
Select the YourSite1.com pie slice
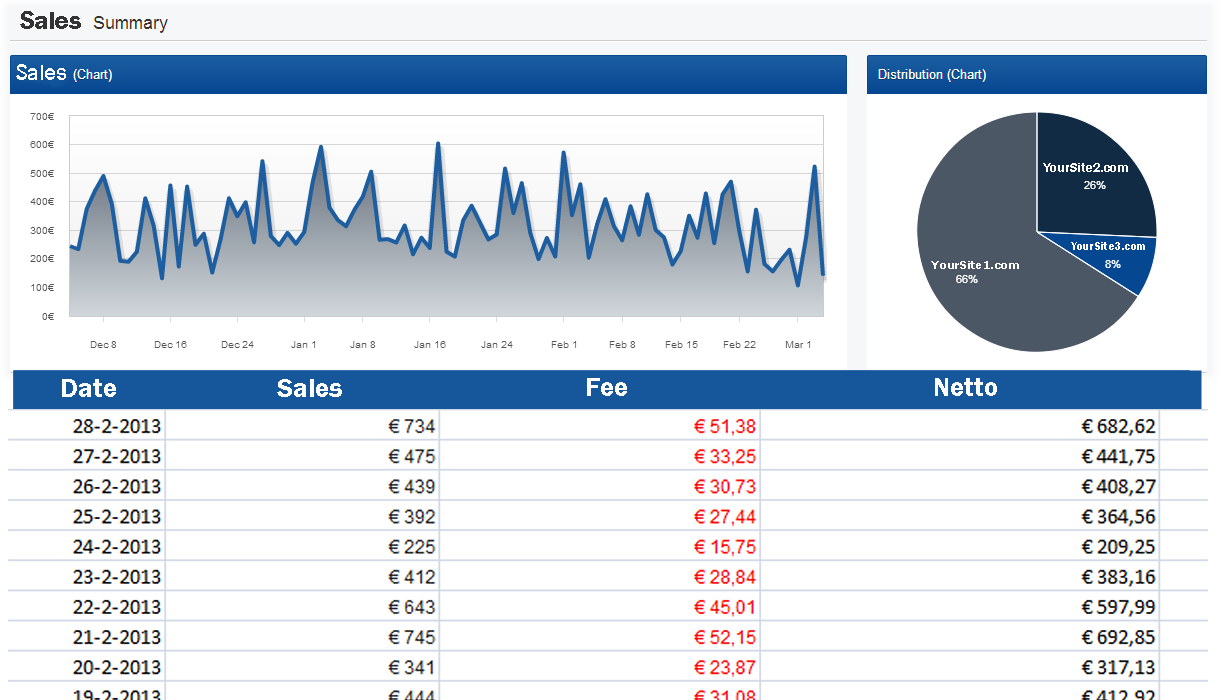(975, 265)
